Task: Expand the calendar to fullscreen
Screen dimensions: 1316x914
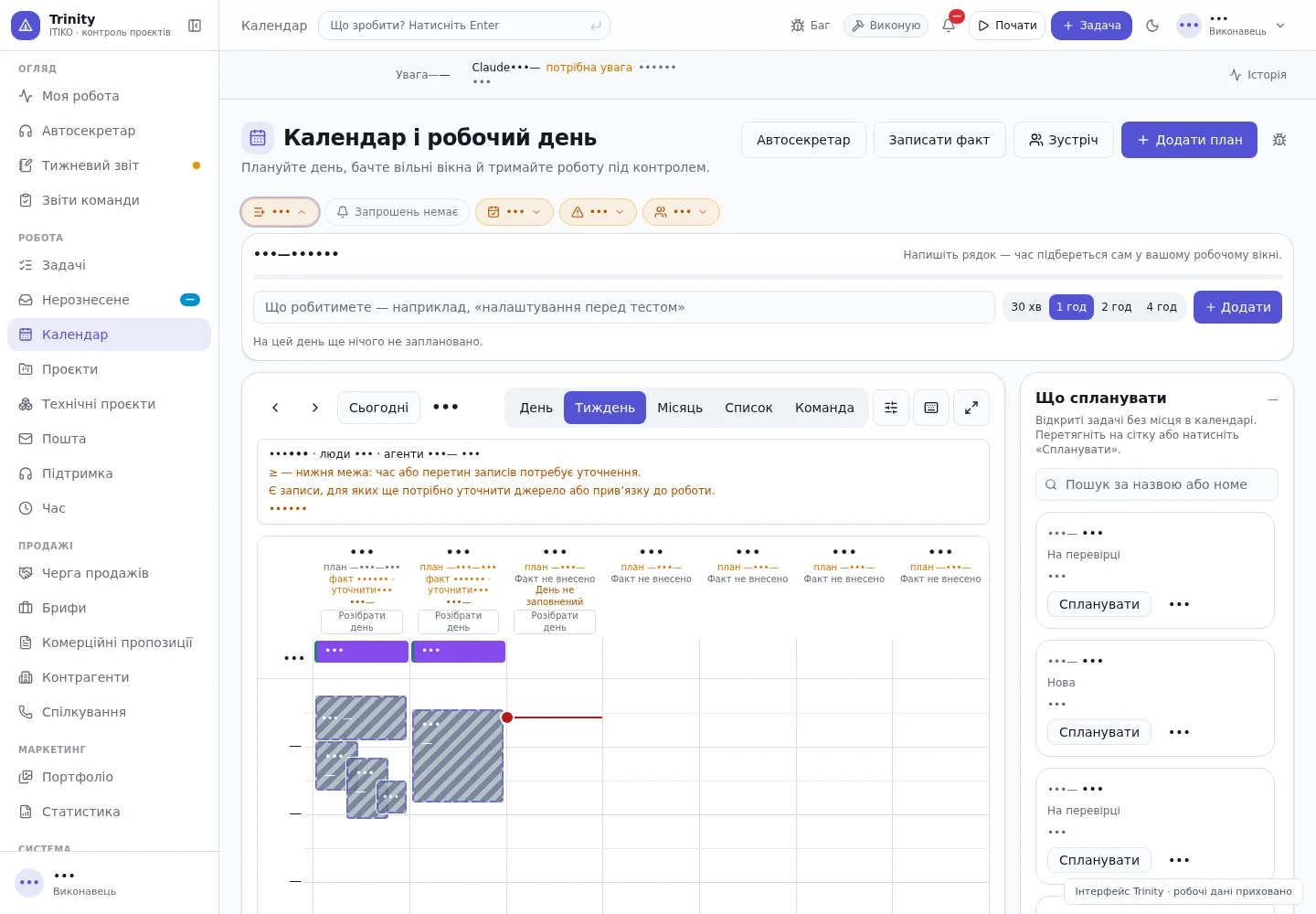Action: [x=971, y=408]
